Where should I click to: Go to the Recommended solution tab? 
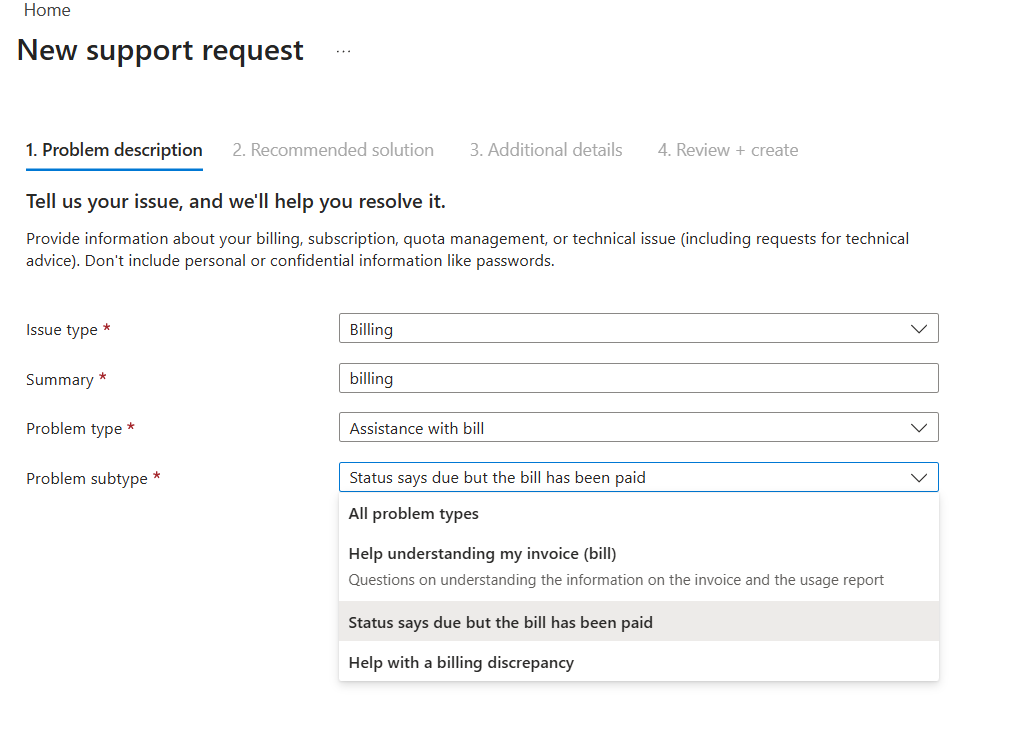tap(333, 150)
